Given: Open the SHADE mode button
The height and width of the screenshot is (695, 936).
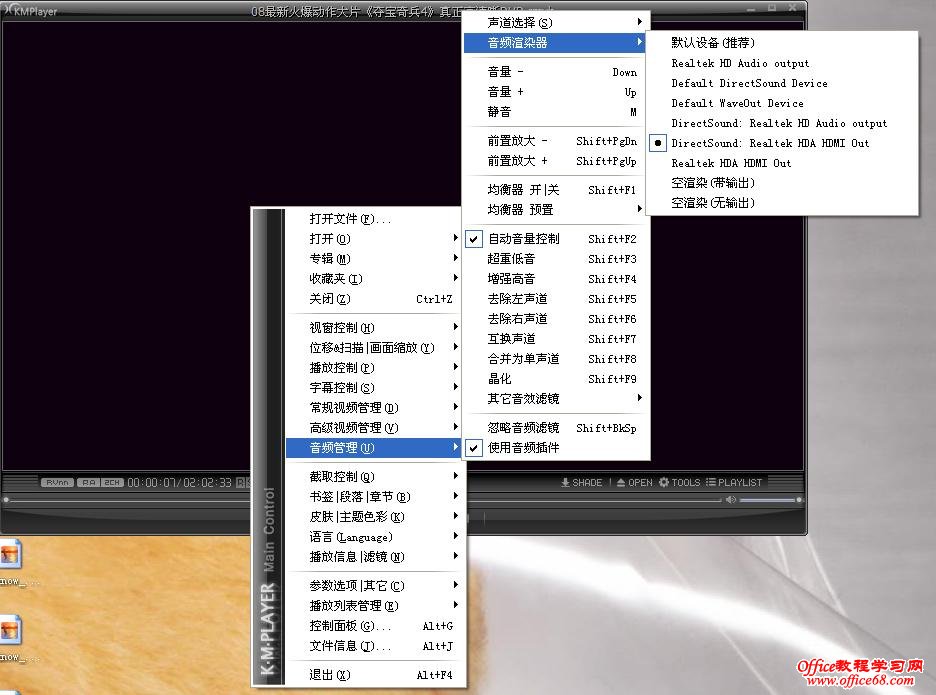Looking at the screenshot, I should point(581,482).
